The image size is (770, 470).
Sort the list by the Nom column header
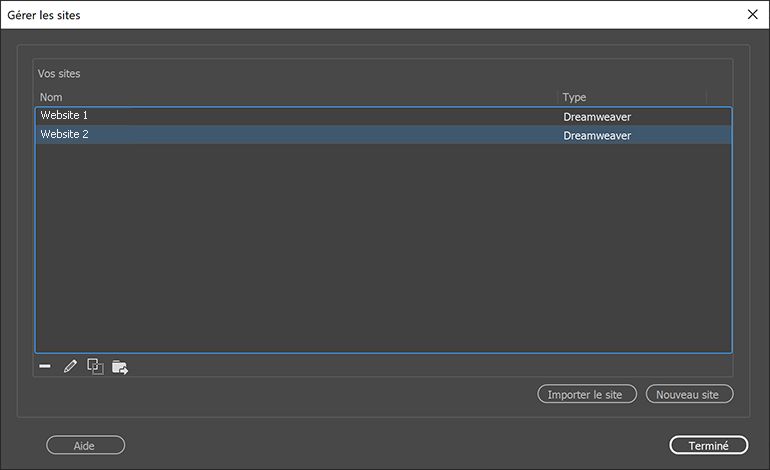coord(51,97)
